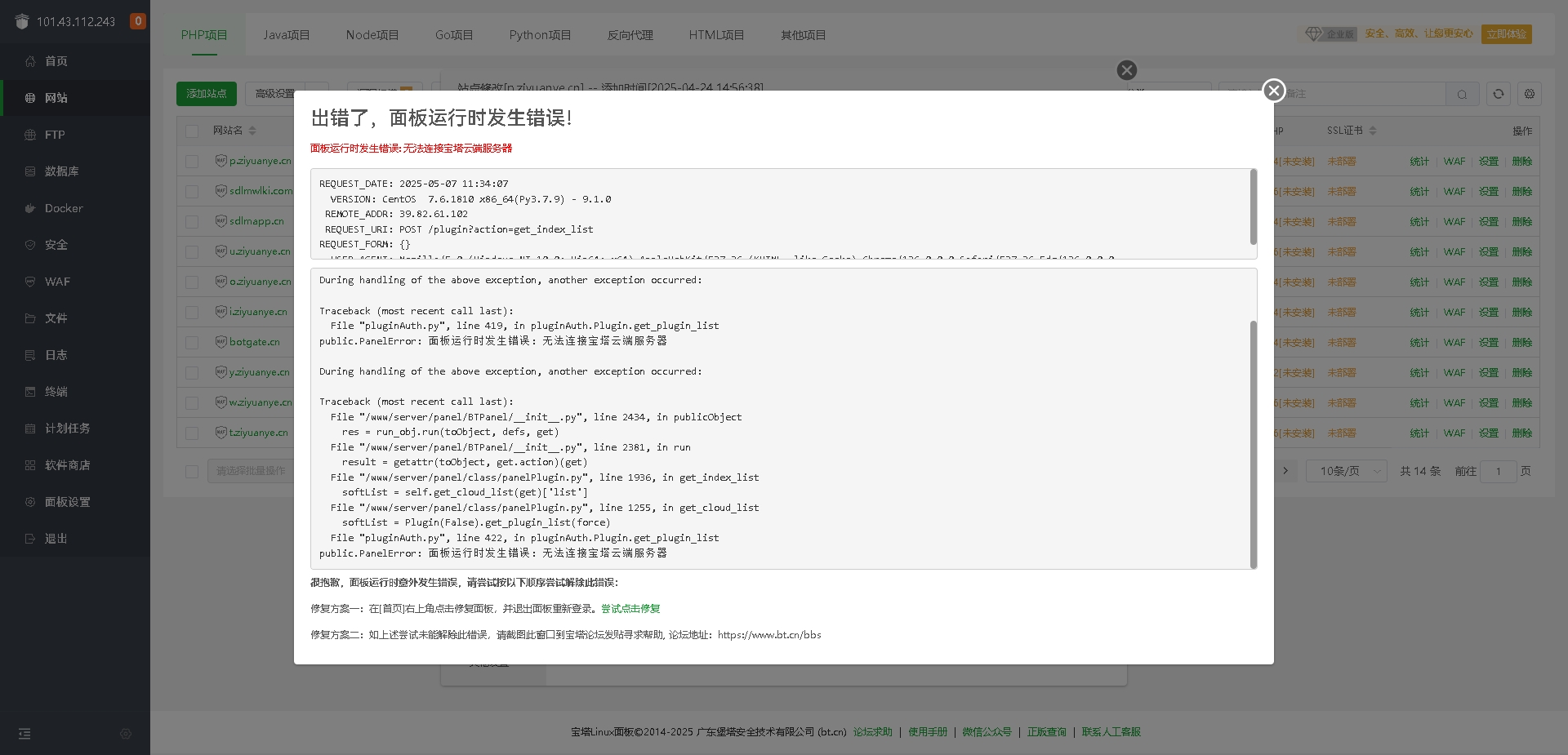The image size is (1568, 755).
Task: Click the 计划任务 schedule icon
Action: (30, 429)
